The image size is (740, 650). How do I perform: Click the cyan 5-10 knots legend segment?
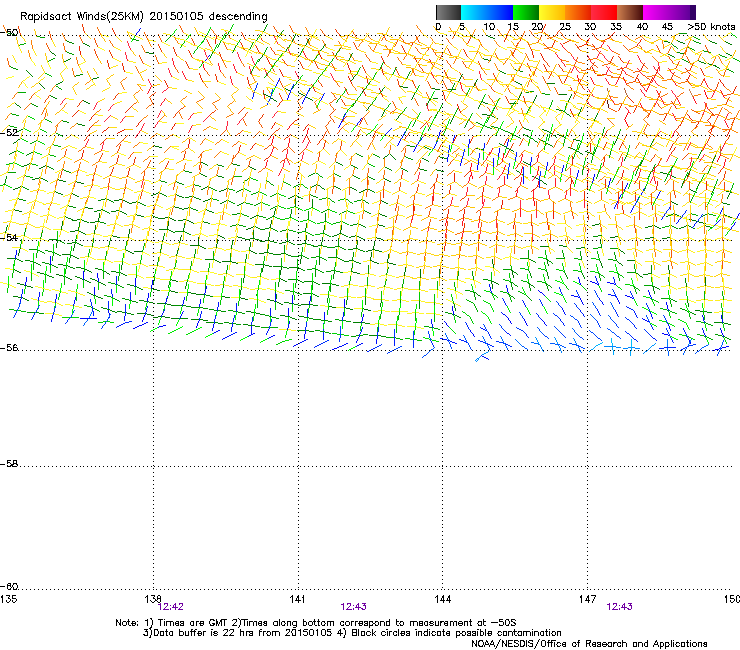(474, 12)
